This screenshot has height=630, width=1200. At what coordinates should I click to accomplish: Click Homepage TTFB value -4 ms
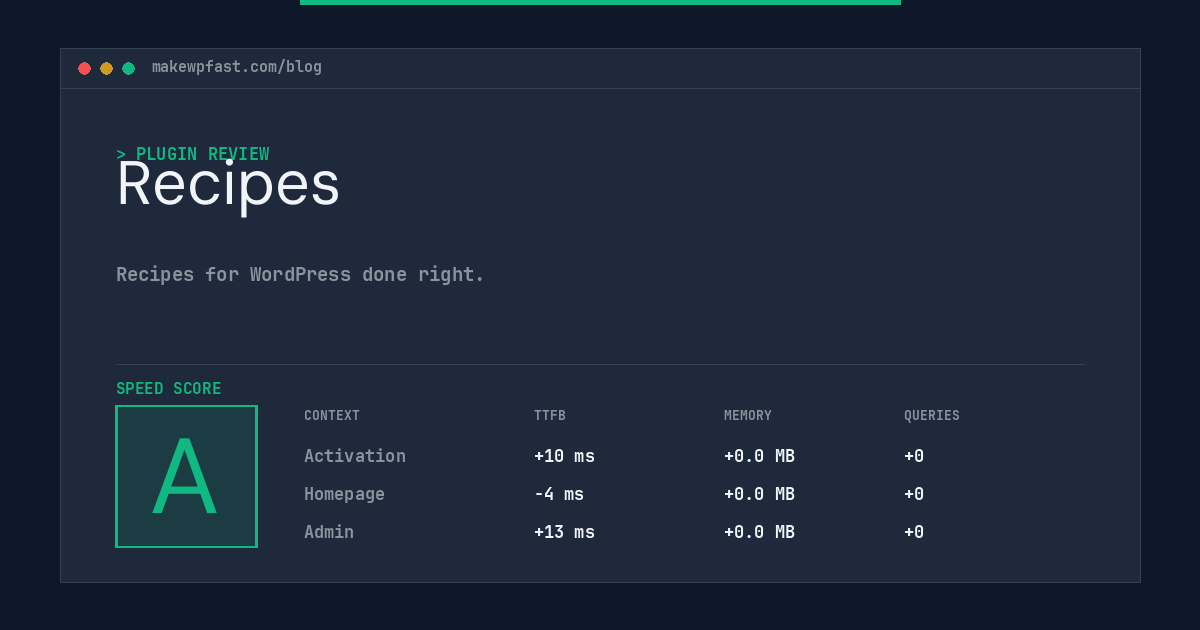[x=559, y=494]
